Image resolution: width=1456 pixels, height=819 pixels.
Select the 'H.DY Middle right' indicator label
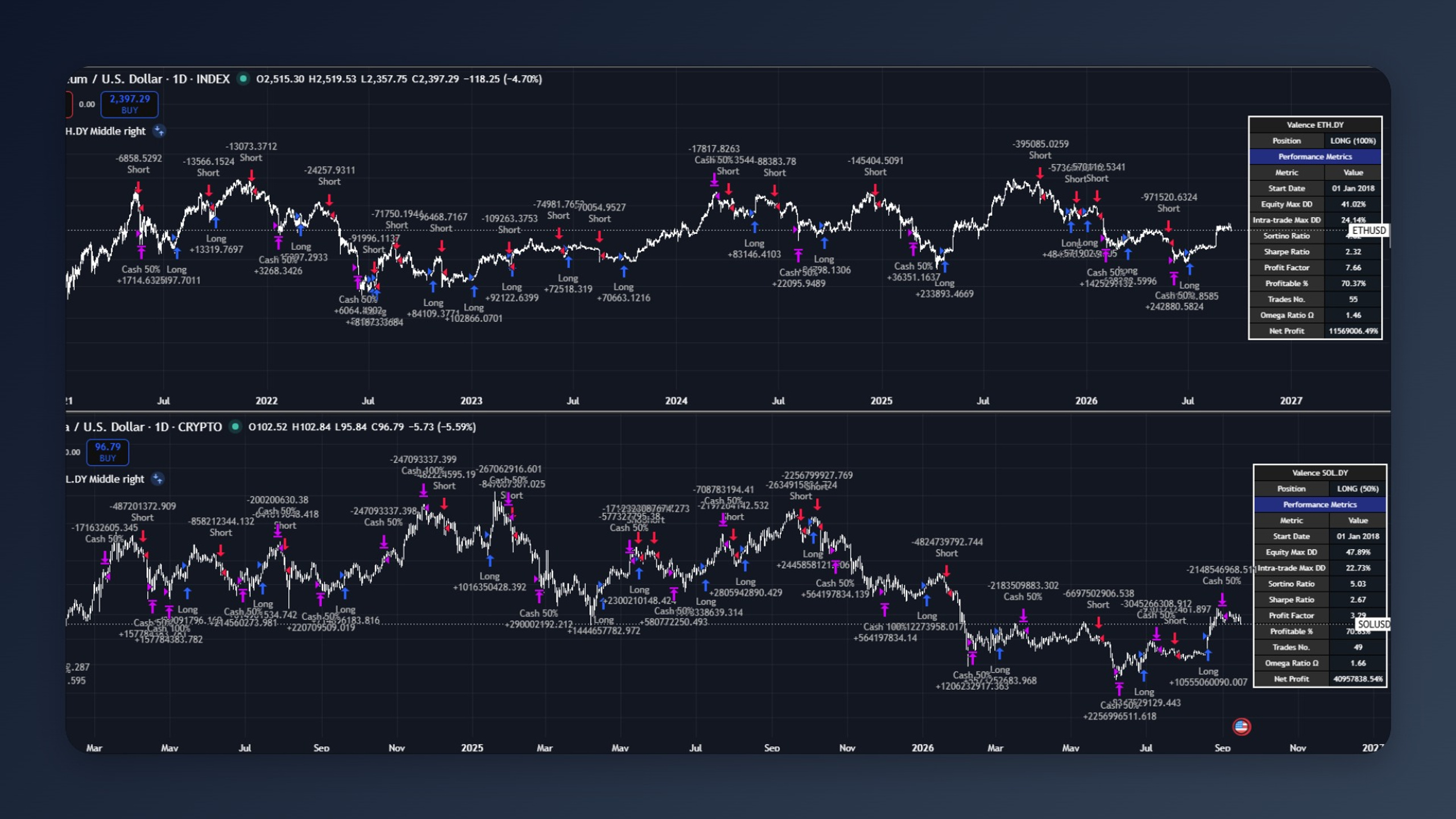click(106, 131)
